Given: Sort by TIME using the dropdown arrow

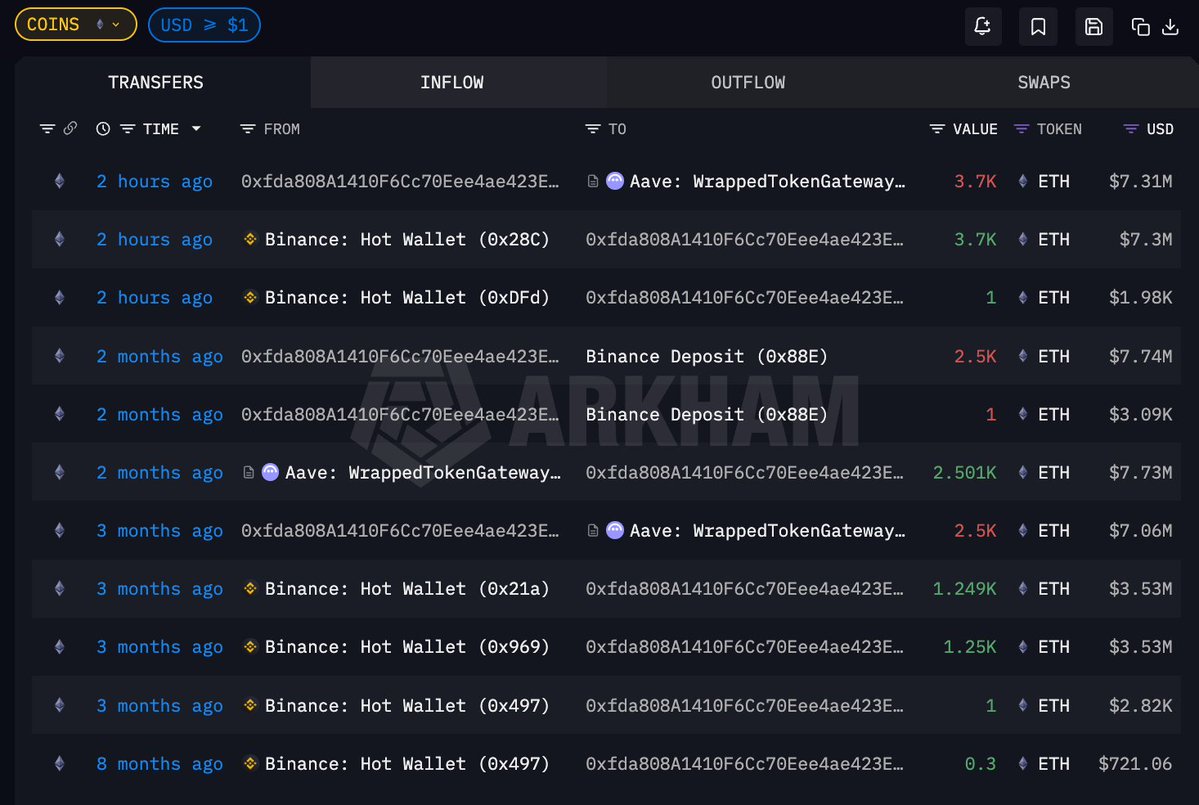Looking at the screenshot, I should click(x=197, y=128).
